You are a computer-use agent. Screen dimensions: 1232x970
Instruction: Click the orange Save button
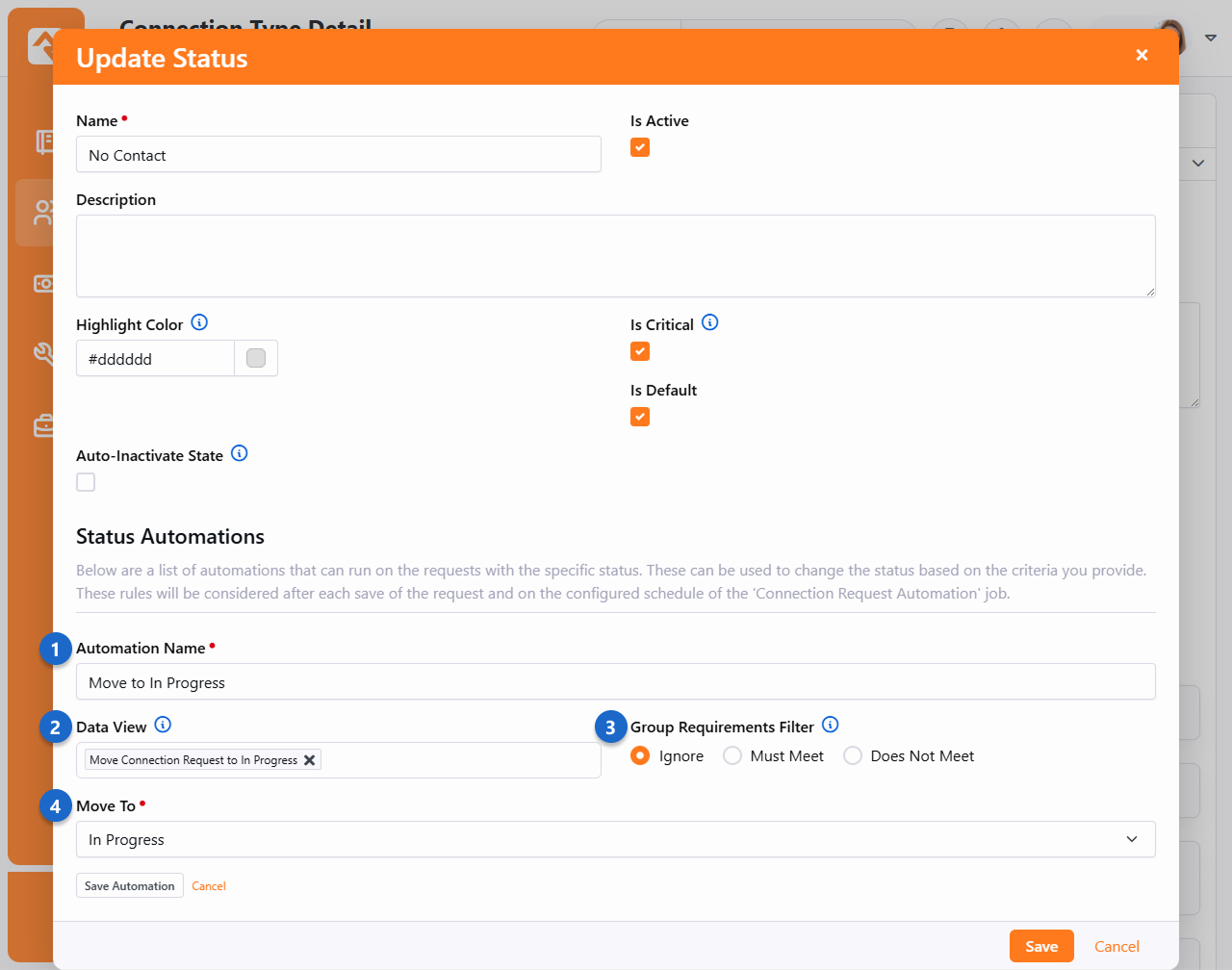point(1041,947)
